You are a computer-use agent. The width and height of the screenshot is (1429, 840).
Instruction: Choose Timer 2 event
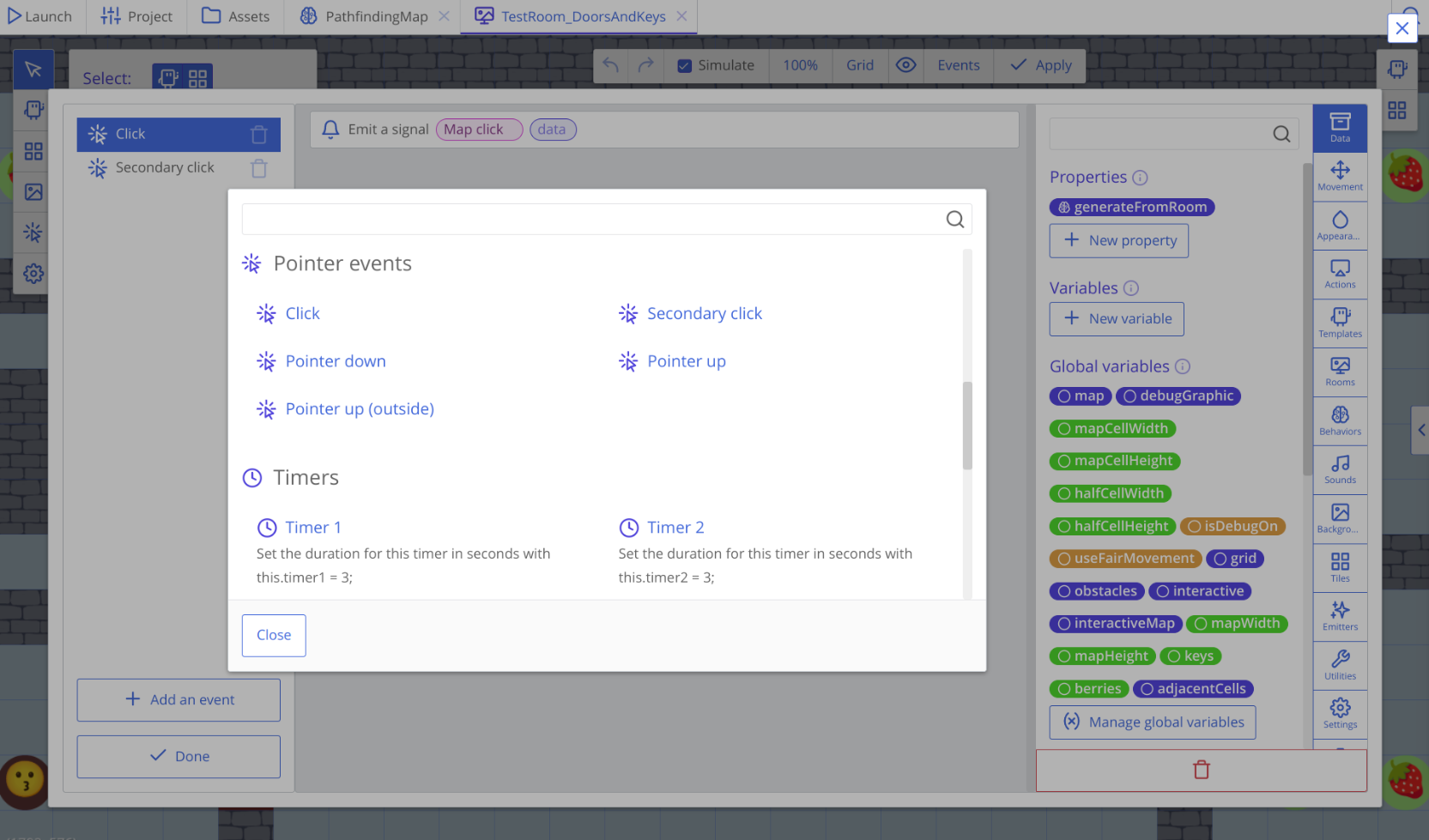tap(661, 528)
